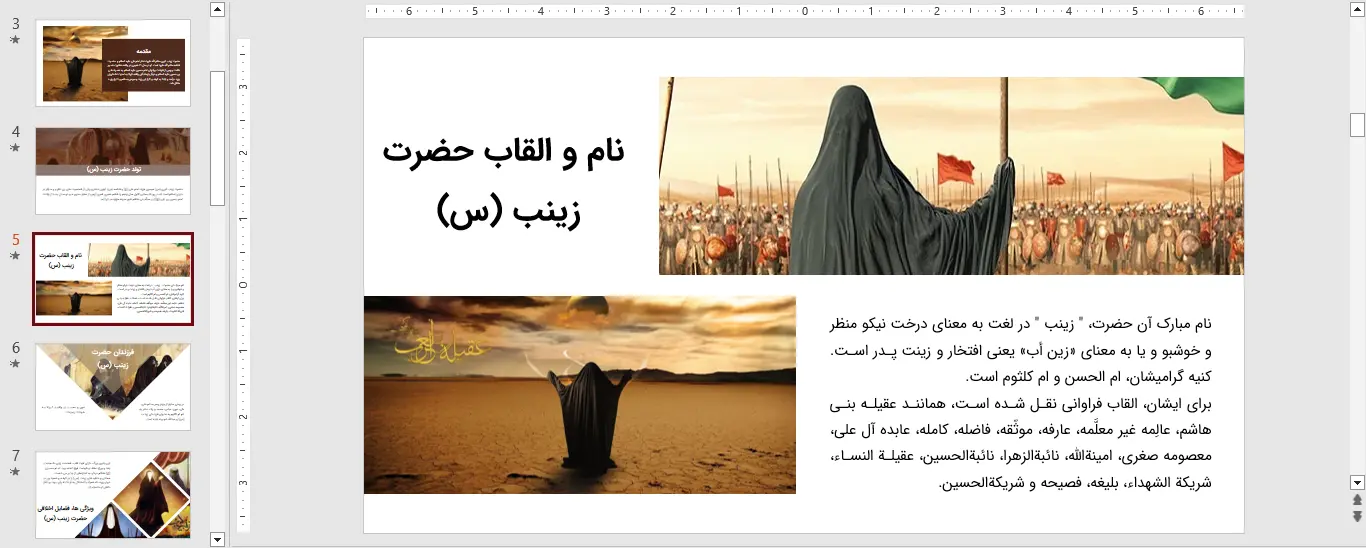Click the animation star icon beside slide 5

(15, 256)
